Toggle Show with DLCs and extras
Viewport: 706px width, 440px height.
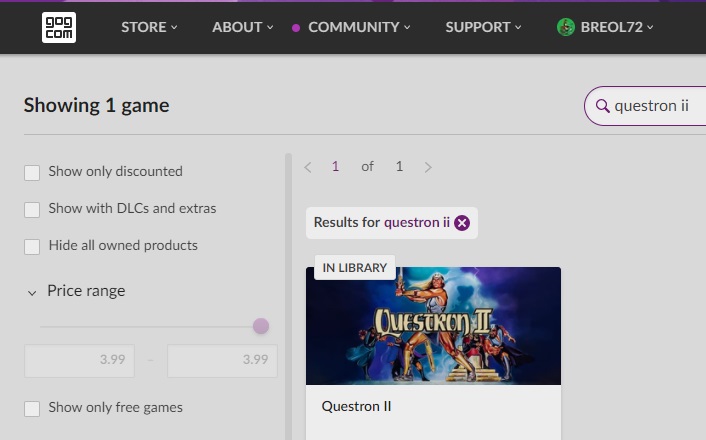pyautogui.click(x=32, y=209)
